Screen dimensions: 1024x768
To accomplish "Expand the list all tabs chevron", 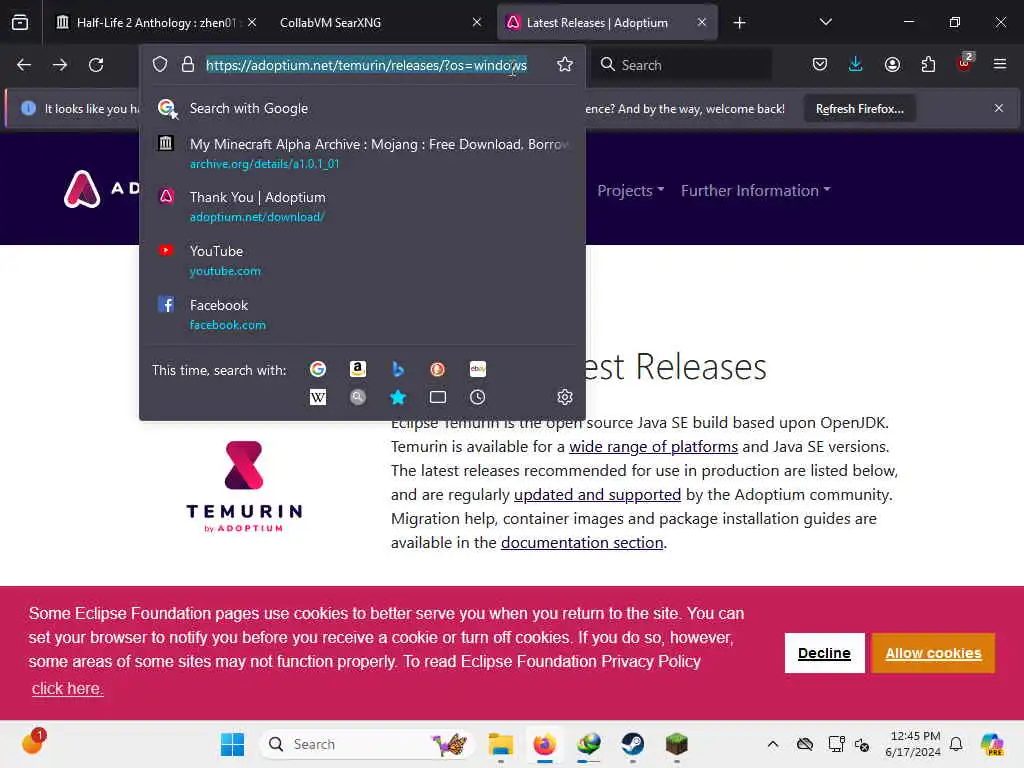I will point(825,23).
